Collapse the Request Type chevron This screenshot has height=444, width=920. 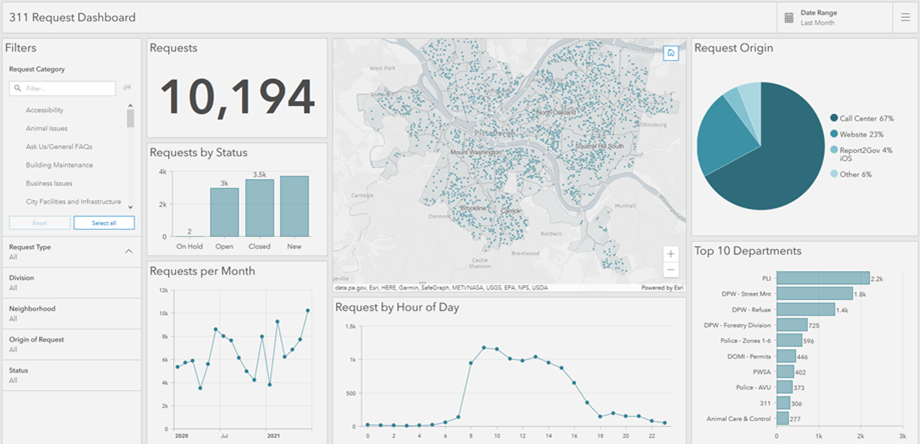(128, 250)
